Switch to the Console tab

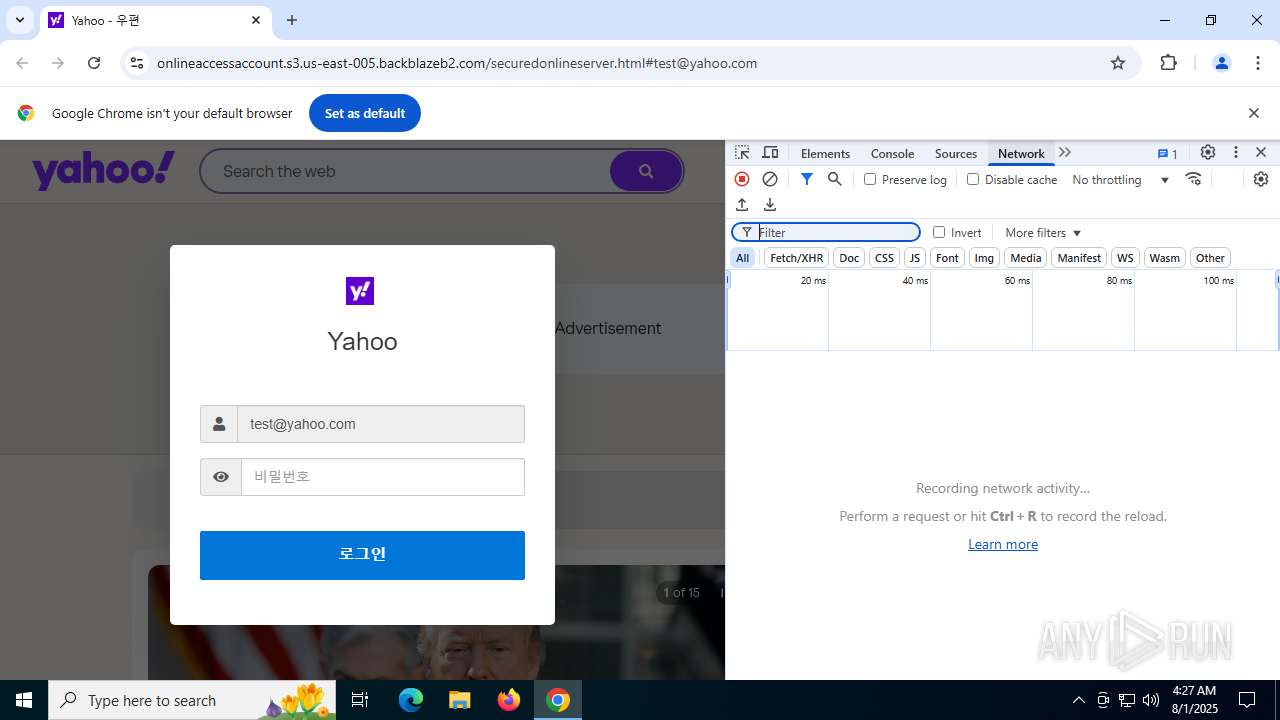click(892, 153)
